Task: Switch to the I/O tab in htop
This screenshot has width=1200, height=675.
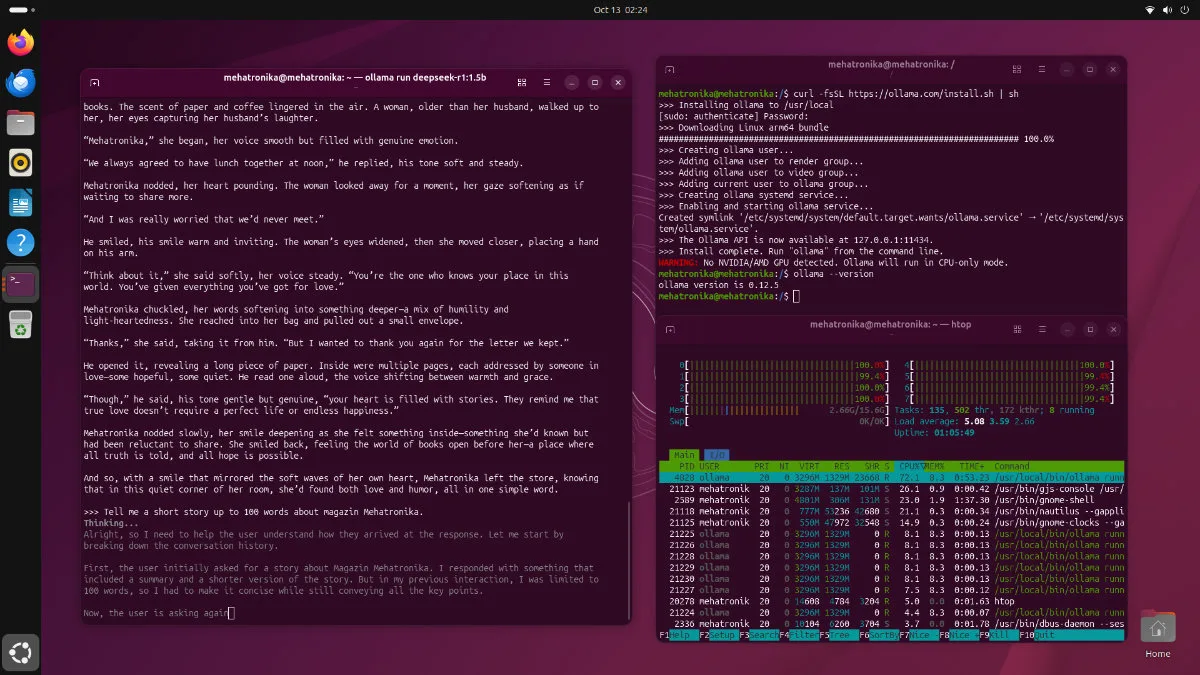Action: pyautogui.click(x=718, y=455)
